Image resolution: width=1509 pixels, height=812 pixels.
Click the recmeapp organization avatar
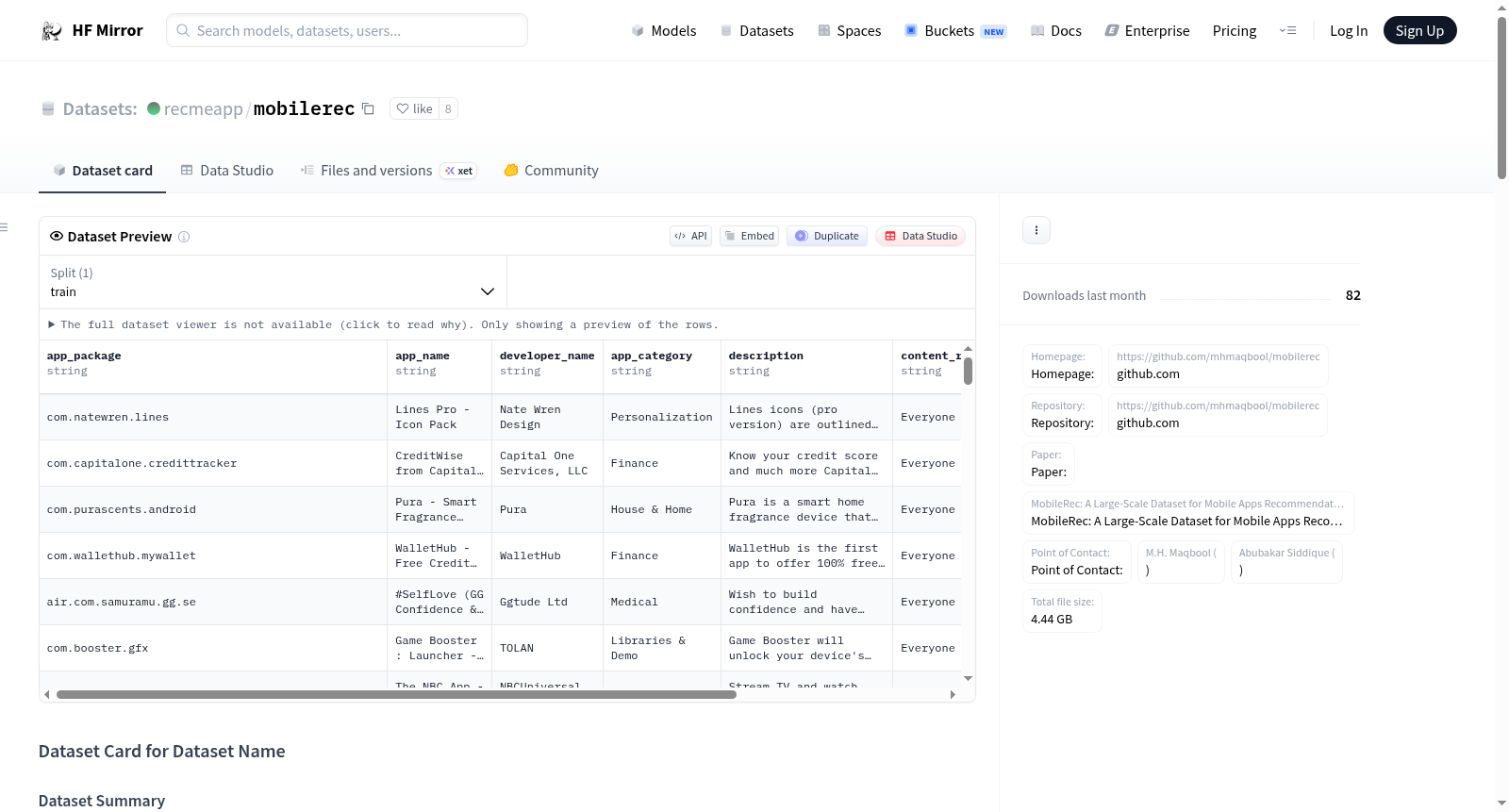tap(154, 108)
